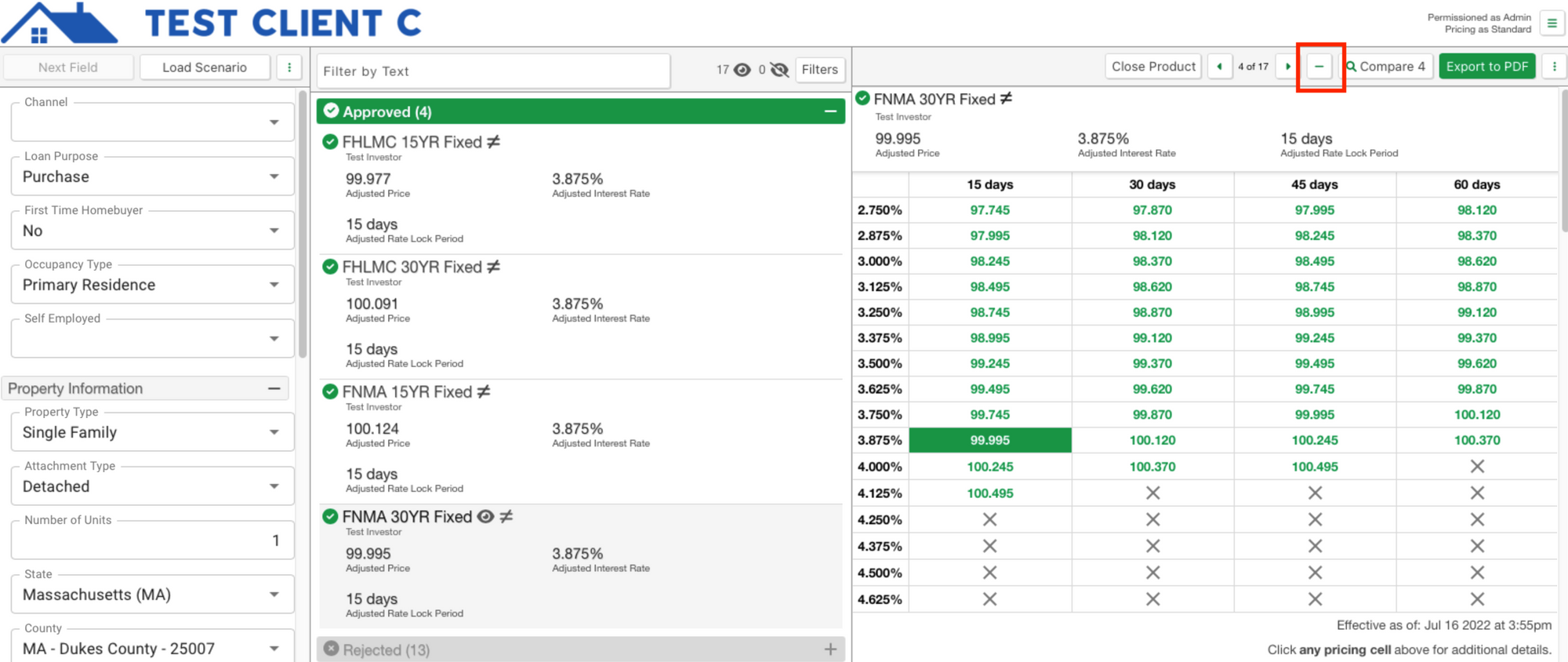Click the not-equal icon beside FHLMC 15YR Fixed
1568x662 pixels.
pyautogui.click(x=493, y=142)
